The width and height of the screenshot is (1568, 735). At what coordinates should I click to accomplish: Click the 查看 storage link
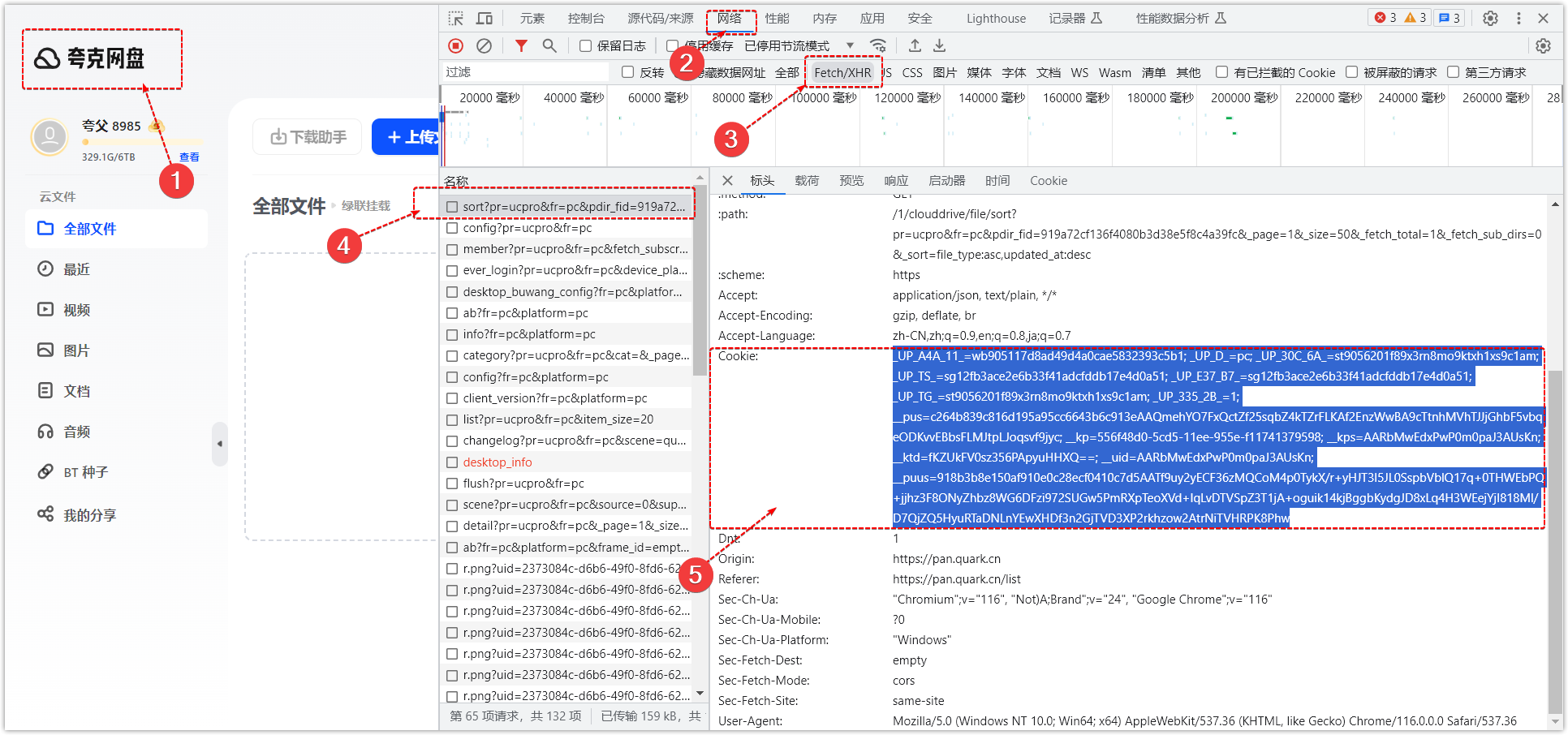(189, 157)
